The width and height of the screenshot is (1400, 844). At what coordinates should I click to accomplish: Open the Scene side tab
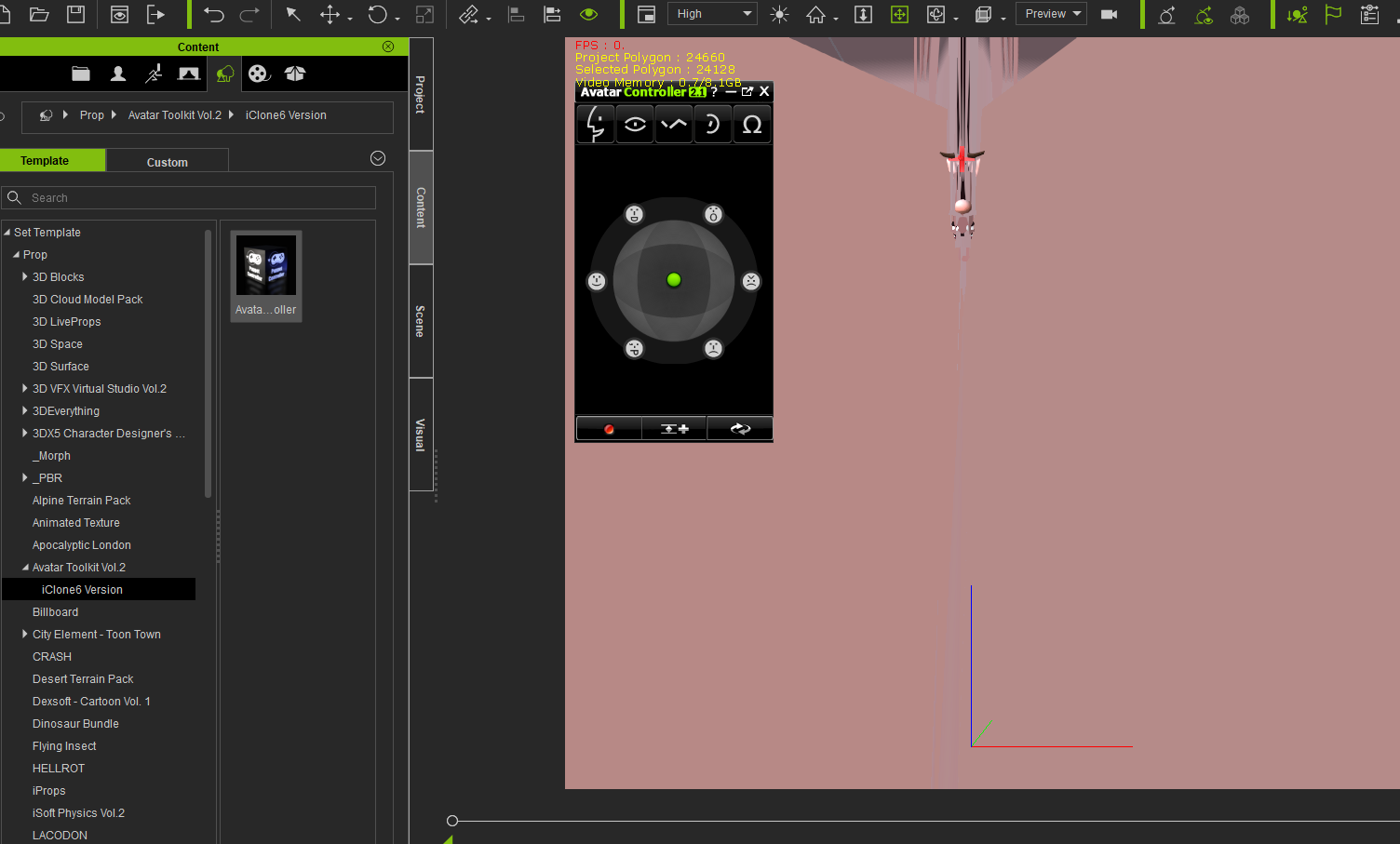tap(421, 321)
